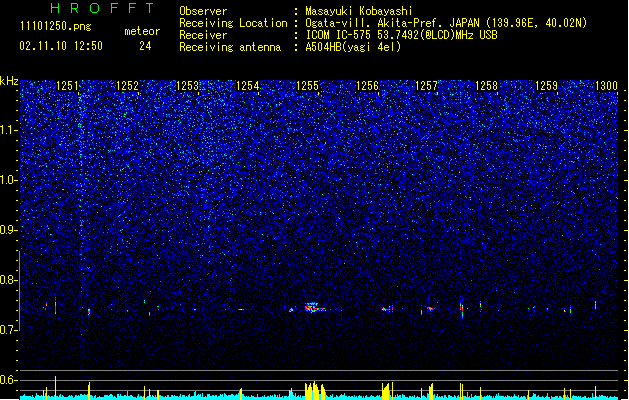This screenshot has width=629, height=400.
Task: Click the 0.7 kHz axis label
Action: tap(9, 330)
